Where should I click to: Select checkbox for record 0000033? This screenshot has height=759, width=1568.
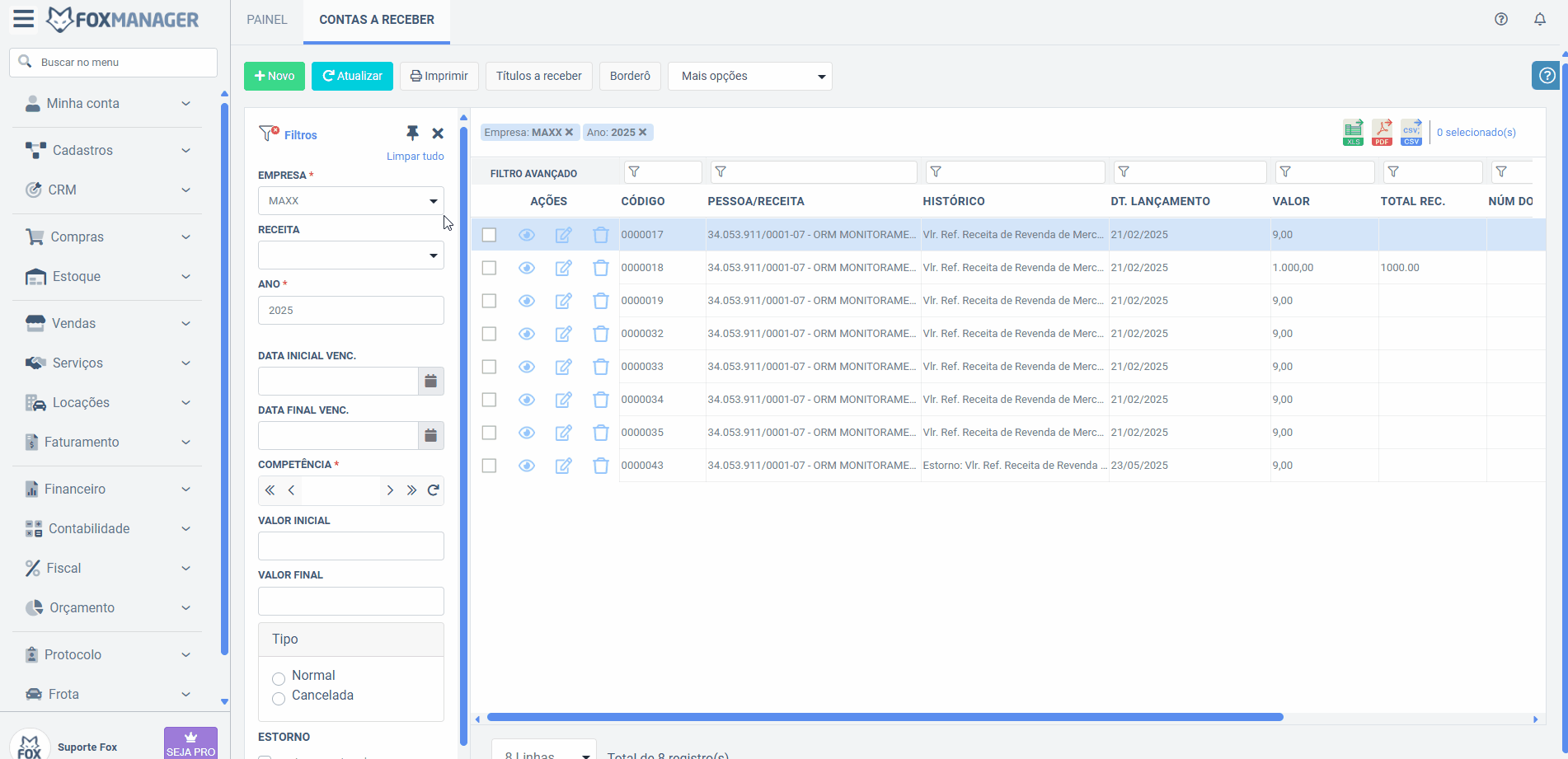489,367
